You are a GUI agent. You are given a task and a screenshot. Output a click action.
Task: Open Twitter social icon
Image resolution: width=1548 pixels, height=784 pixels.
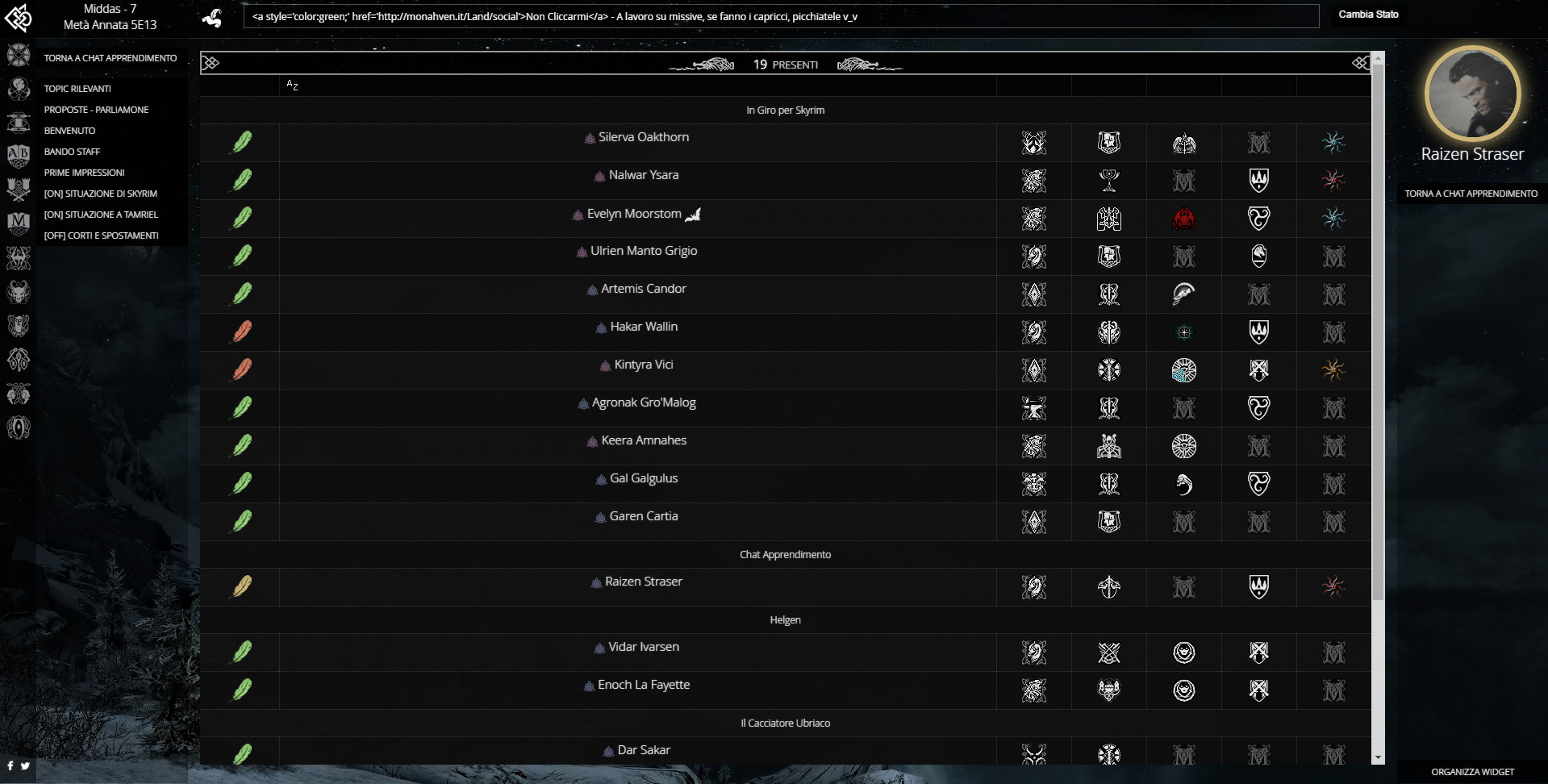point(25,765)
